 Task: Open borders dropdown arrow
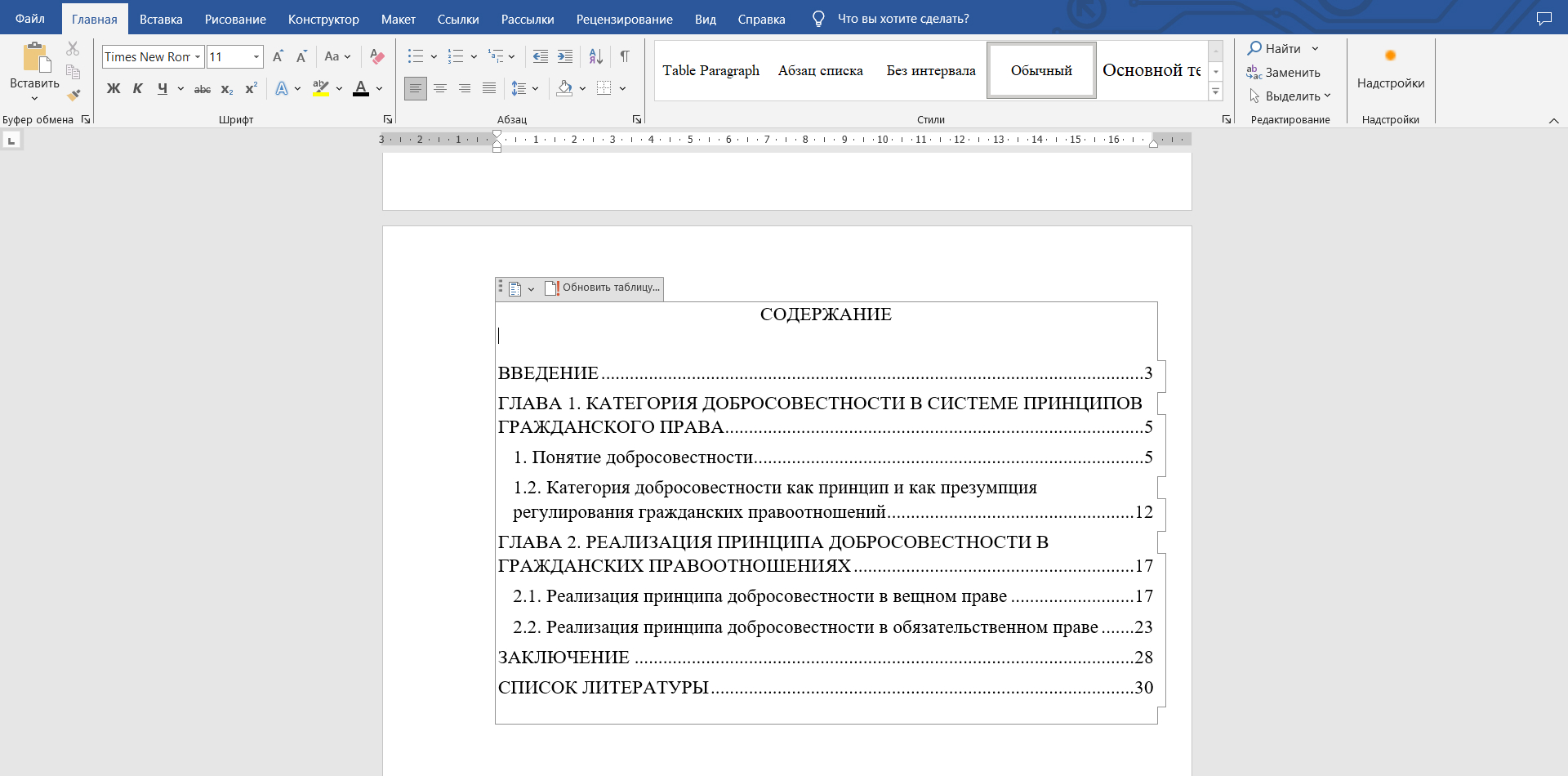[x=622, y=88]
